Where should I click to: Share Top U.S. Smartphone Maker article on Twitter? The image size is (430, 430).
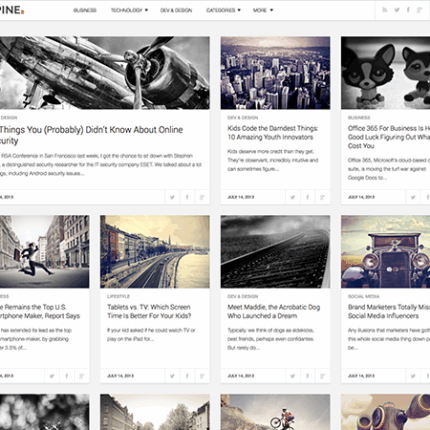pyautogui.click(x=52, y=376)
